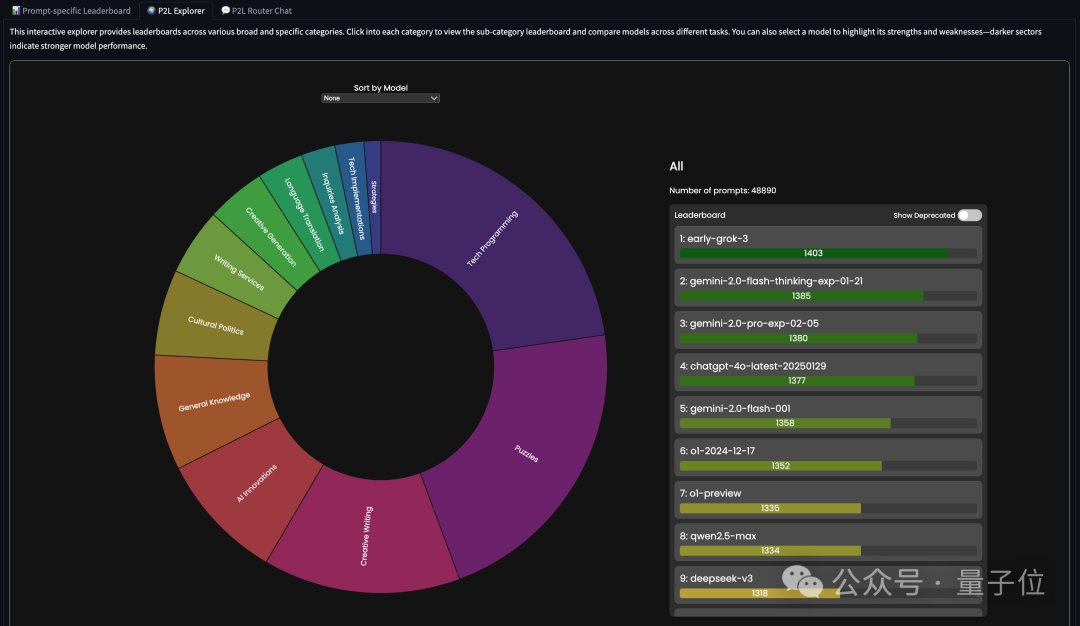Click the 1358 score bar

click(785, 424)
